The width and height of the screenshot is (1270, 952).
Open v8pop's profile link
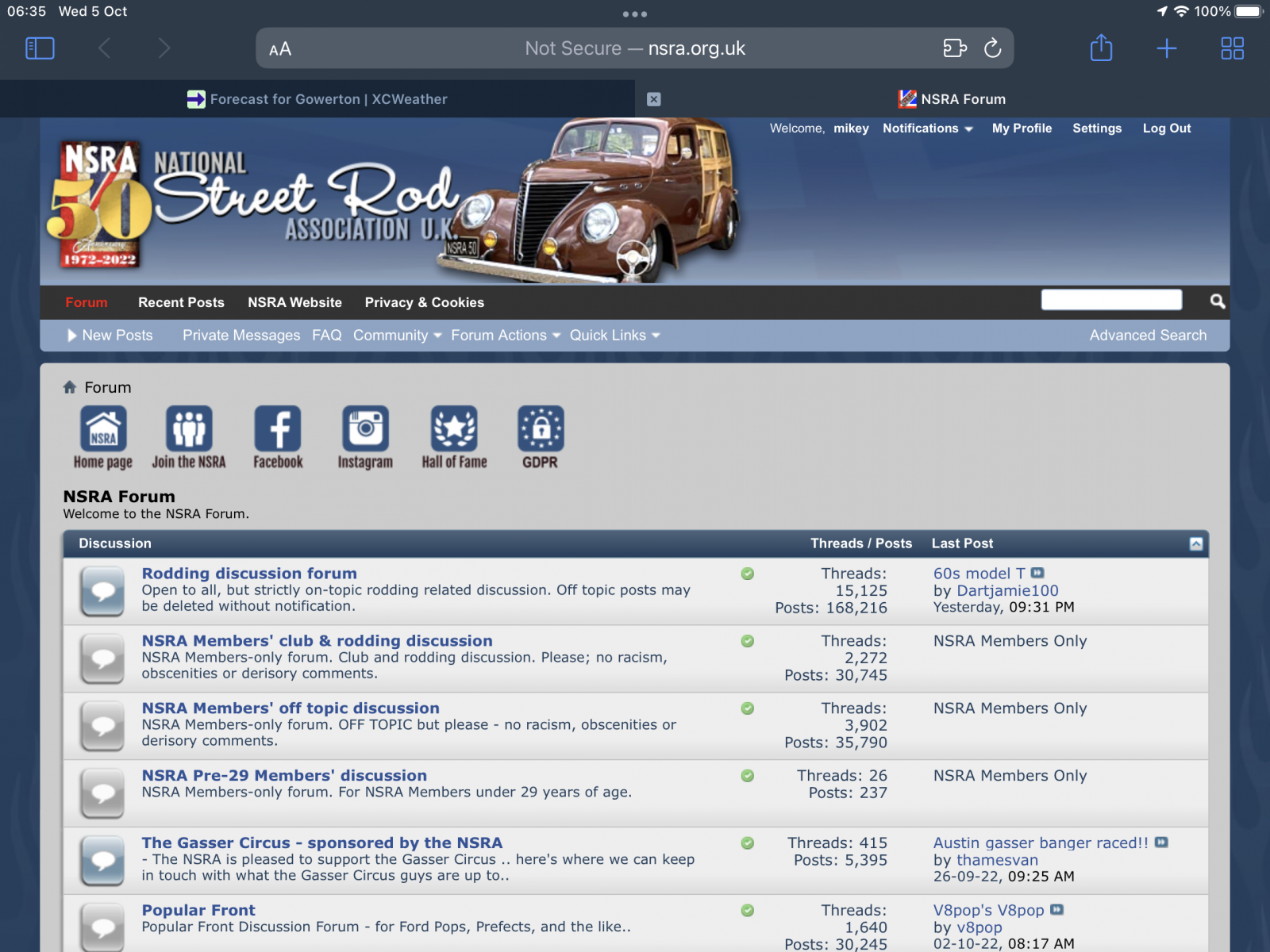(979, 927)
